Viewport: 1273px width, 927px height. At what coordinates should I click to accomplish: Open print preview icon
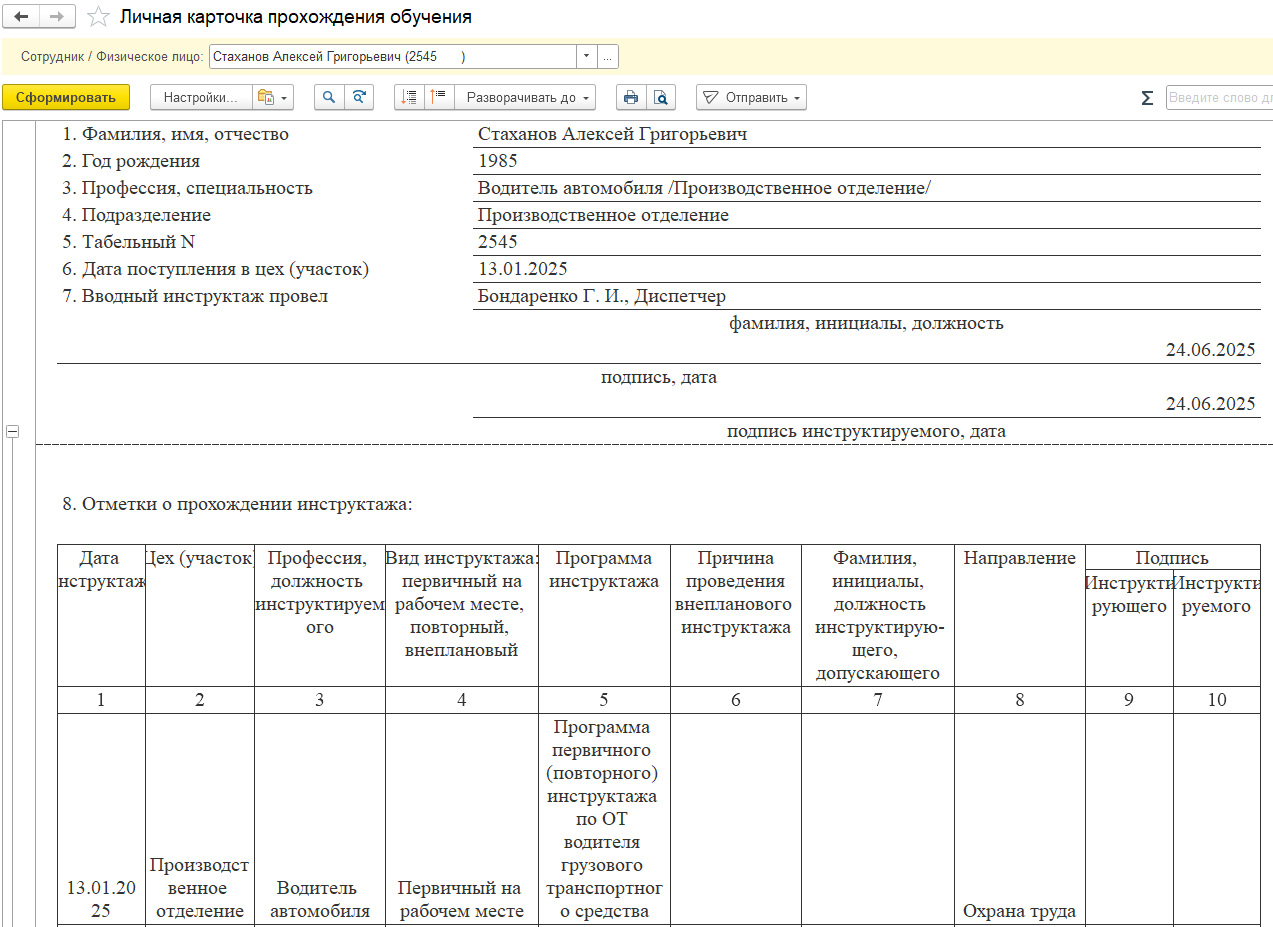click(x=660, y=97)
